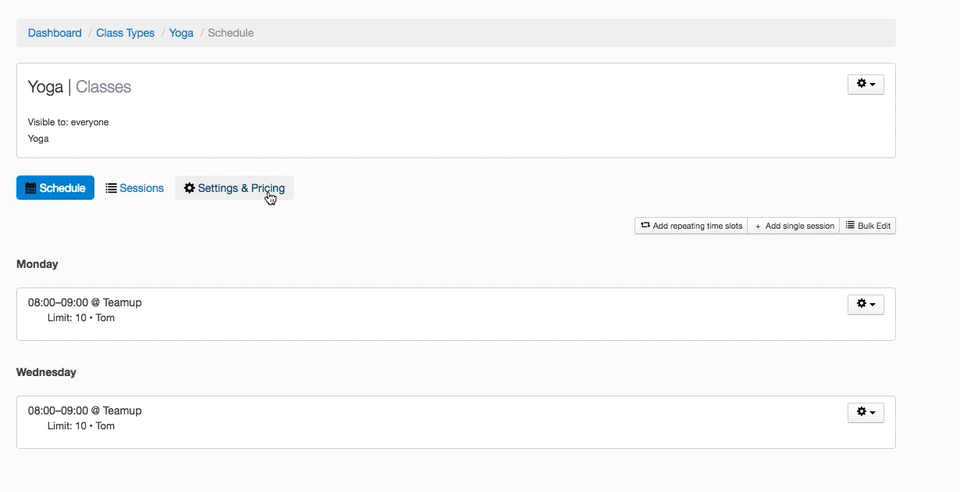Click the Bulk Edit button
The image size is (960, 492).
click(868, 226)
